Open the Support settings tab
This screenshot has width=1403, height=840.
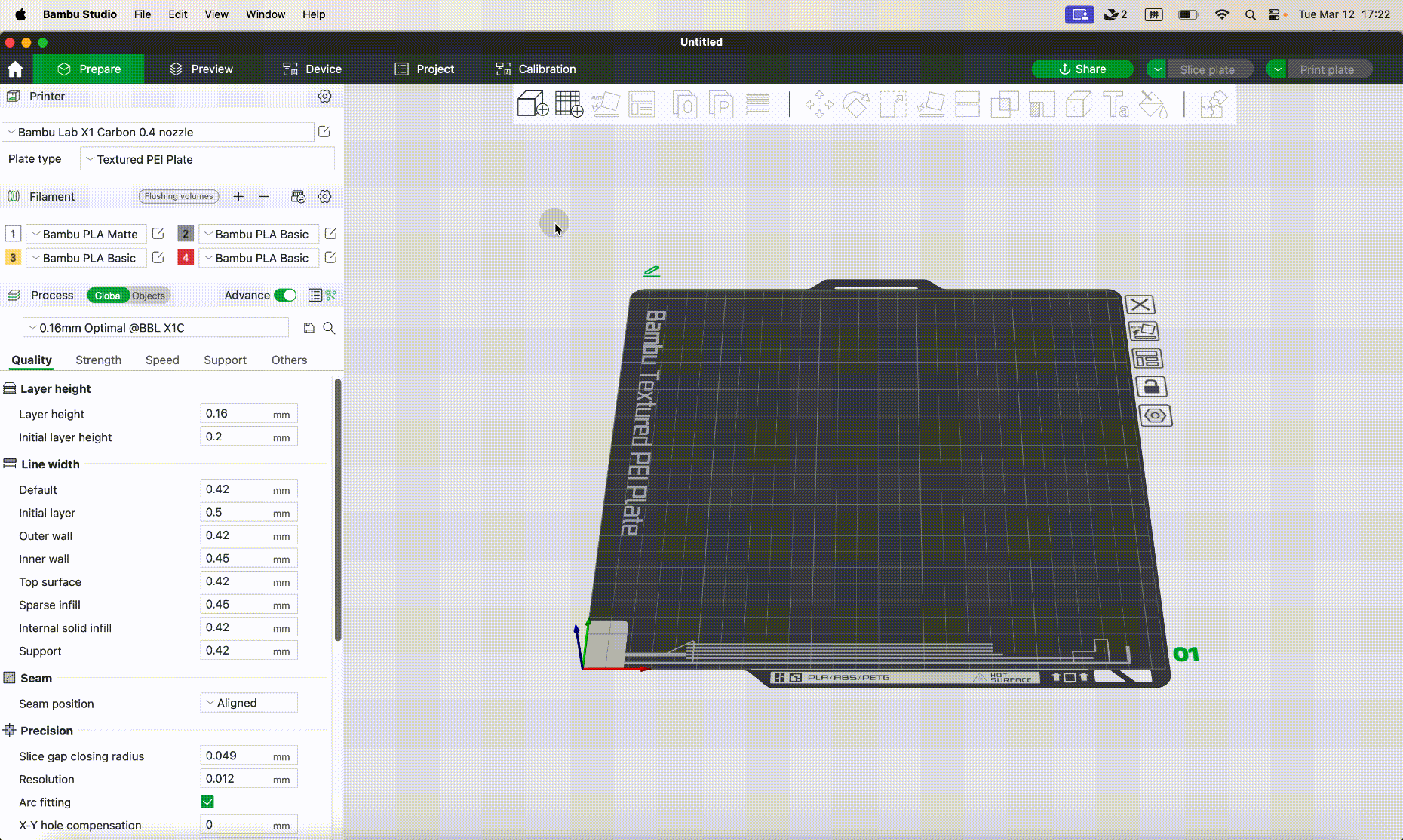[225, 360]
